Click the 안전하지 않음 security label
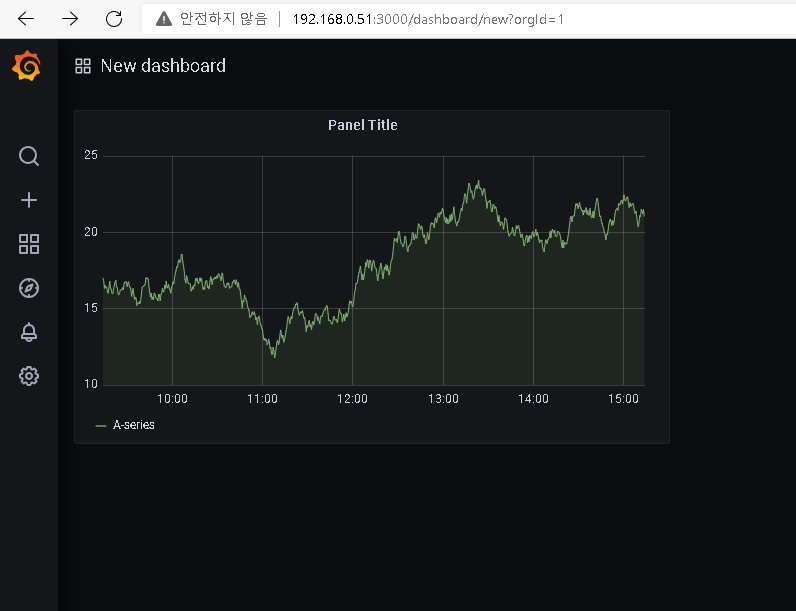The width and height of the screenshot is (796, 611). coord(223,19)
